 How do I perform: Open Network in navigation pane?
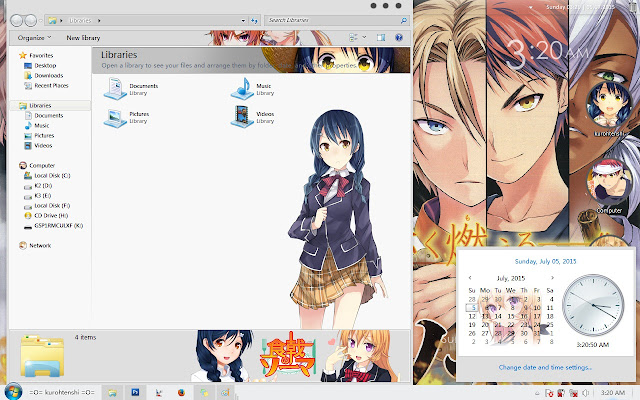[x=35, y=245]
